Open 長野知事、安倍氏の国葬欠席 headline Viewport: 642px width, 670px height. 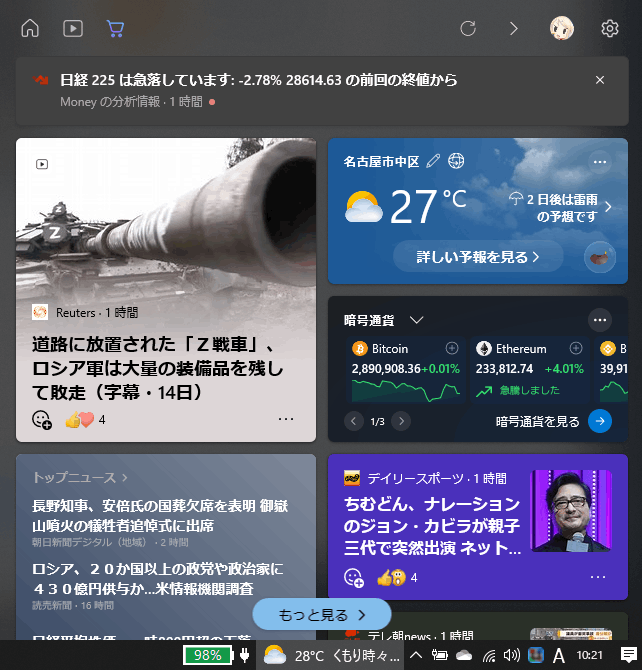point(160,516)
